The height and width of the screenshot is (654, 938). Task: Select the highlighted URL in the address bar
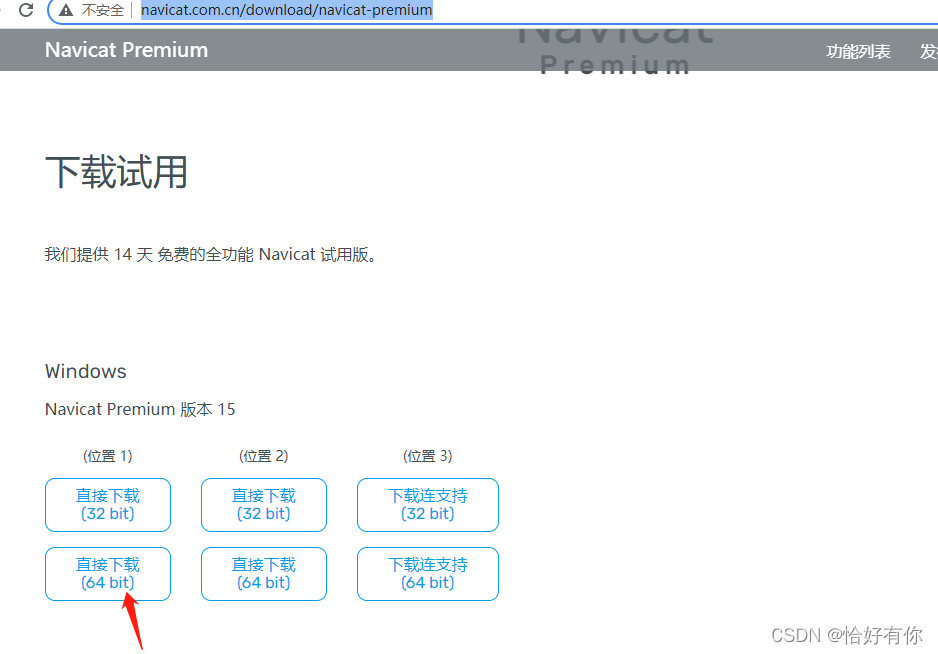click(x=286, y=11)
